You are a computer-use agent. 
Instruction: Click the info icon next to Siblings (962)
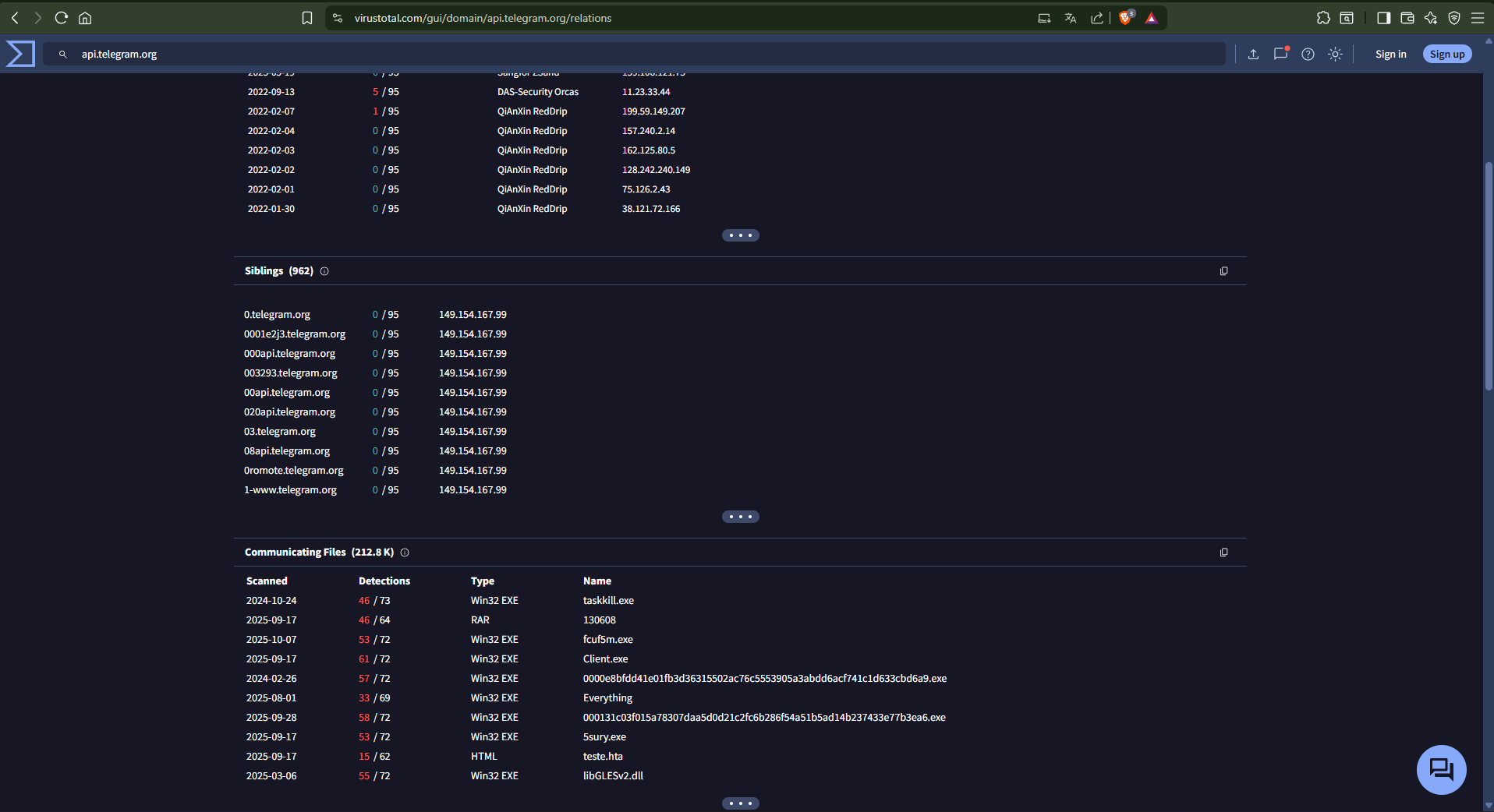click(x=324, y=271)
